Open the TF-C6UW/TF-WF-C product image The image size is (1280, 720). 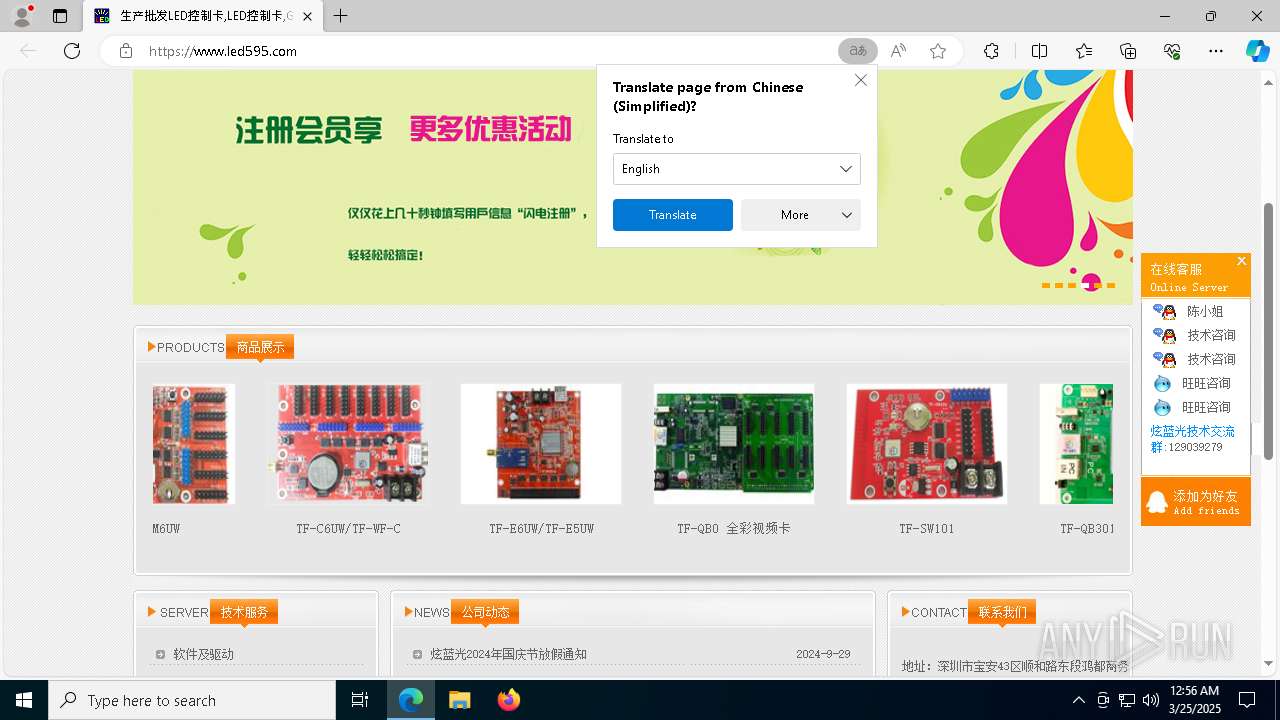point(349,444)
